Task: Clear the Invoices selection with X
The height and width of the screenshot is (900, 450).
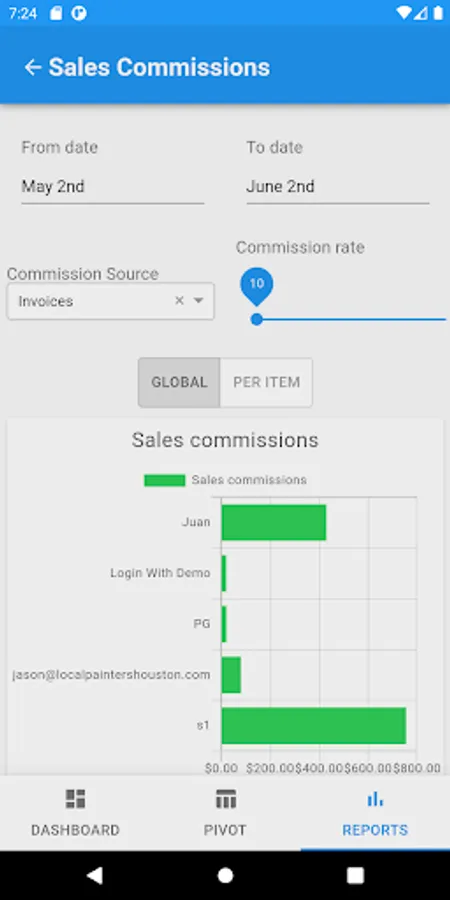Action: [179, 301]
